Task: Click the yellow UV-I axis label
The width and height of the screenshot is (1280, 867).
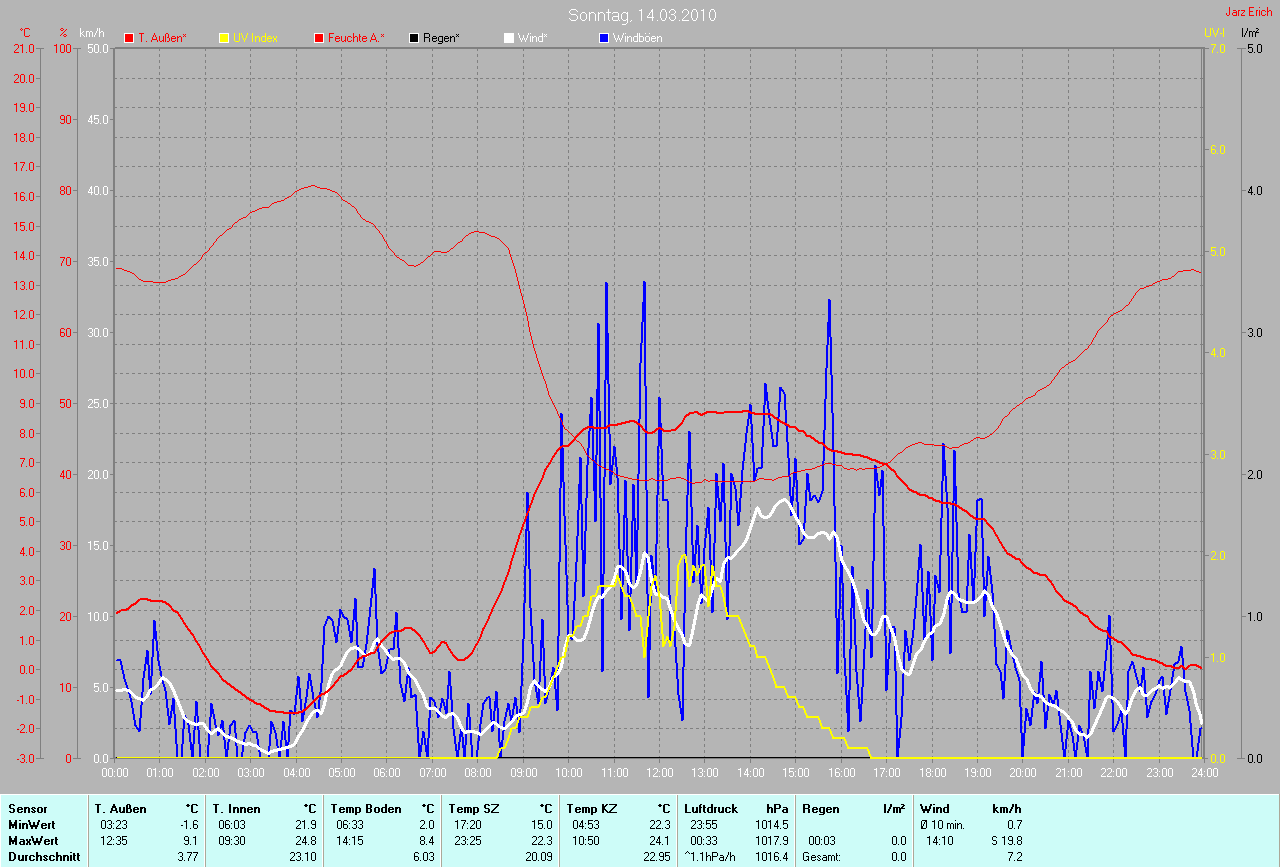Action: pos(1214,33)
